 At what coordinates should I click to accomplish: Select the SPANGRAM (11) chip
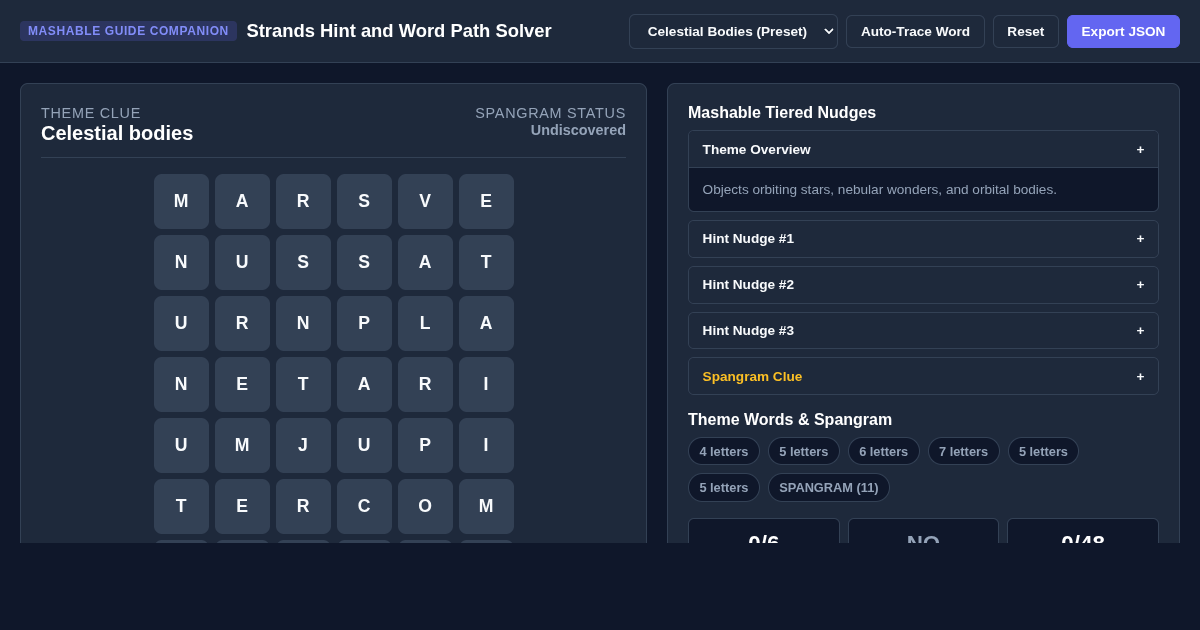tap(829, 487)
